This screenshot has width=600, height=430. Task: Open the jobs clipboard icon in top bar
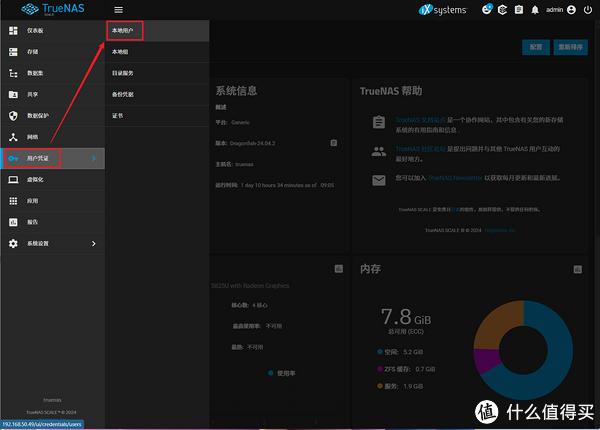tap(518, 10)
